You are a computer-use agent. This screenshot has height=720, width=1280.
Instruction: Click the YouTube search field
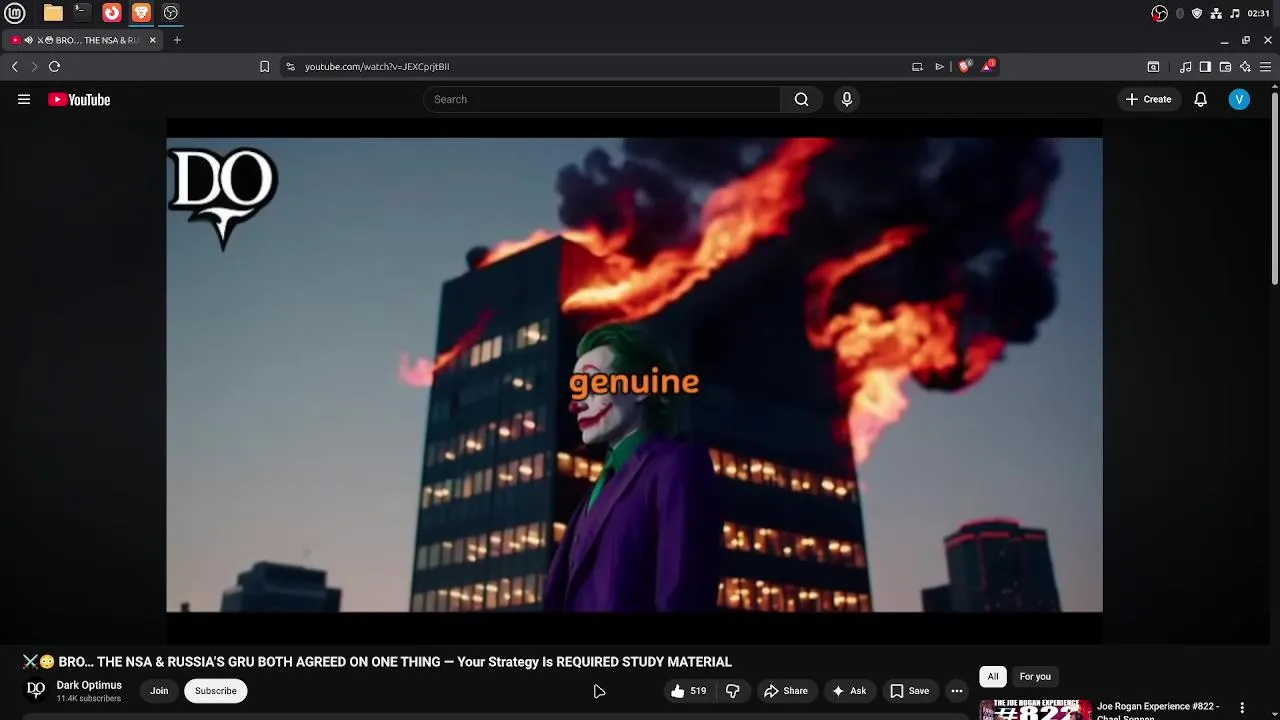[x=602, y=99]
